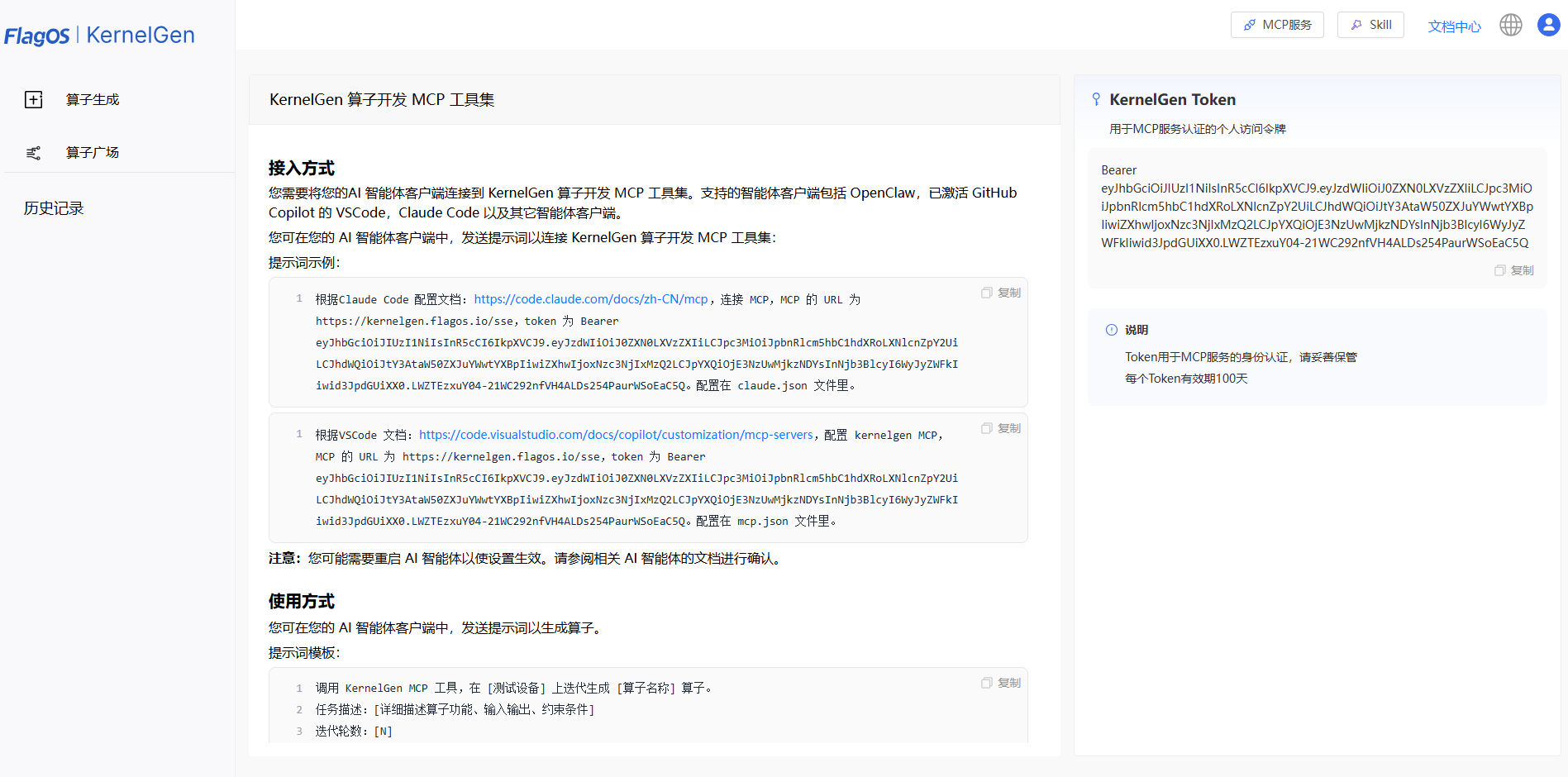Click the KernelGen 算子开发 MCP 工具集 title

point(382,100)
